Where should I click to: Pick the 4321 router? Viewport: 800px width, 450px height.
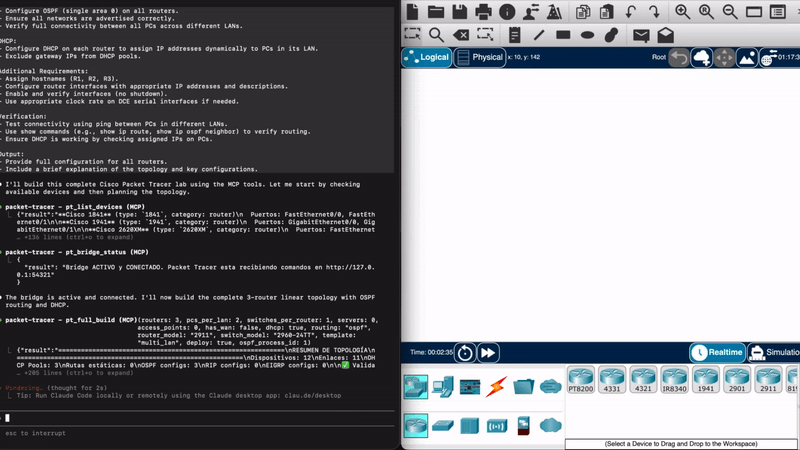(643, 380)
